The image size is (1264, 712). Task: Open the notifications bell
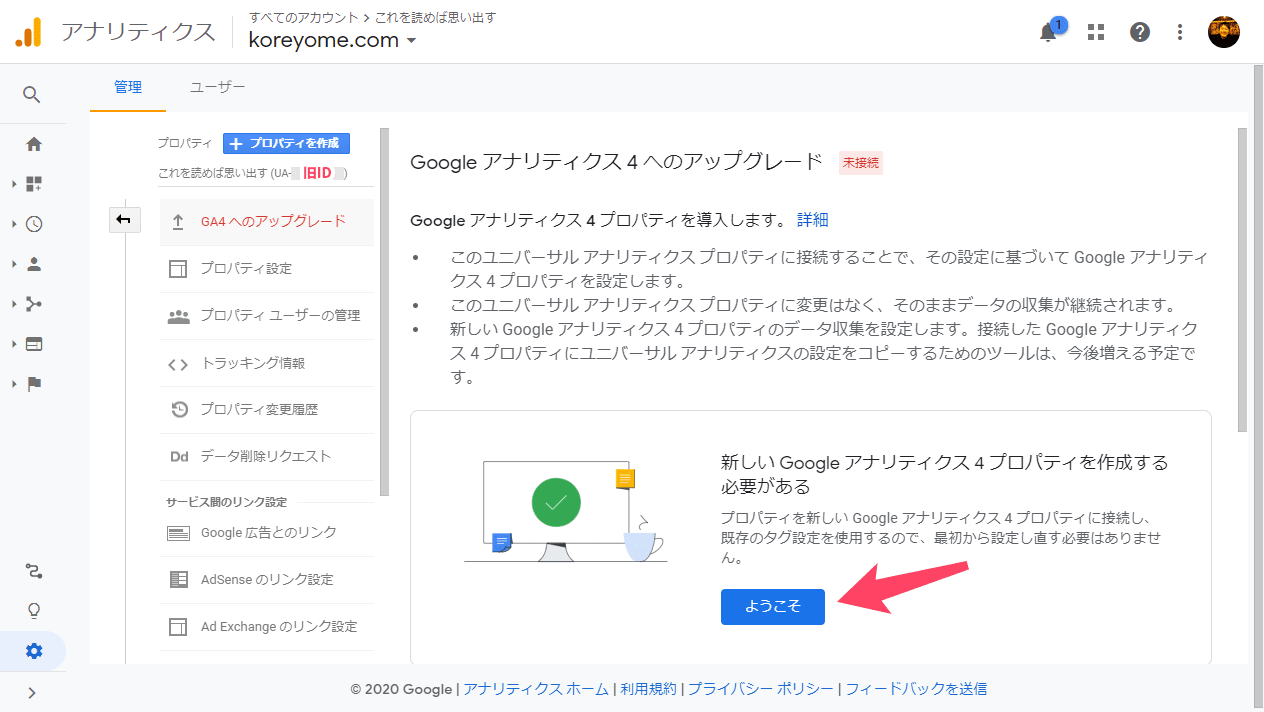1048,32
